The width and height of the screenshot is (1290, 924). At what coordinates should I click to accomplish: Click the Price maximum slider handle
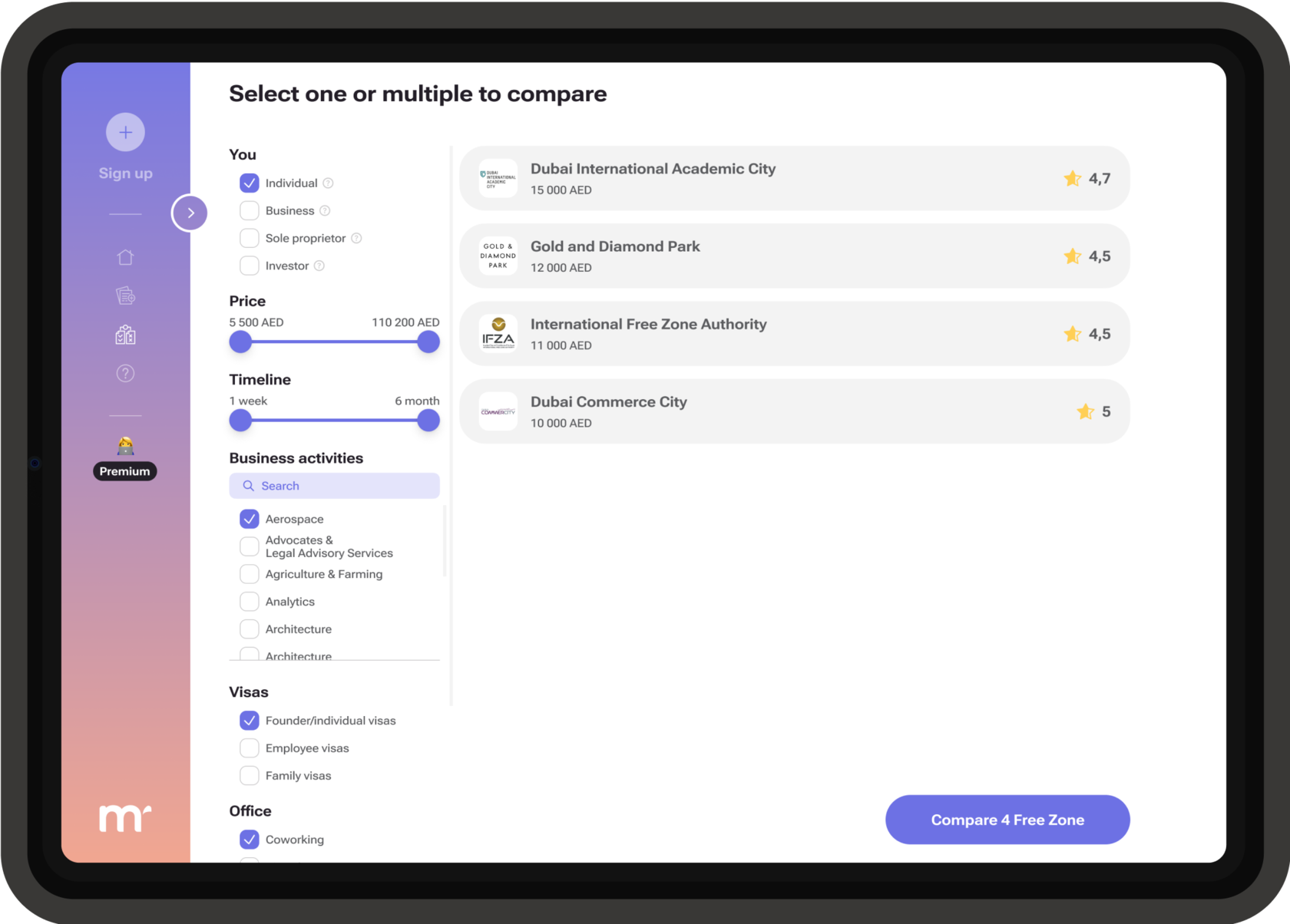click(428, 342)
